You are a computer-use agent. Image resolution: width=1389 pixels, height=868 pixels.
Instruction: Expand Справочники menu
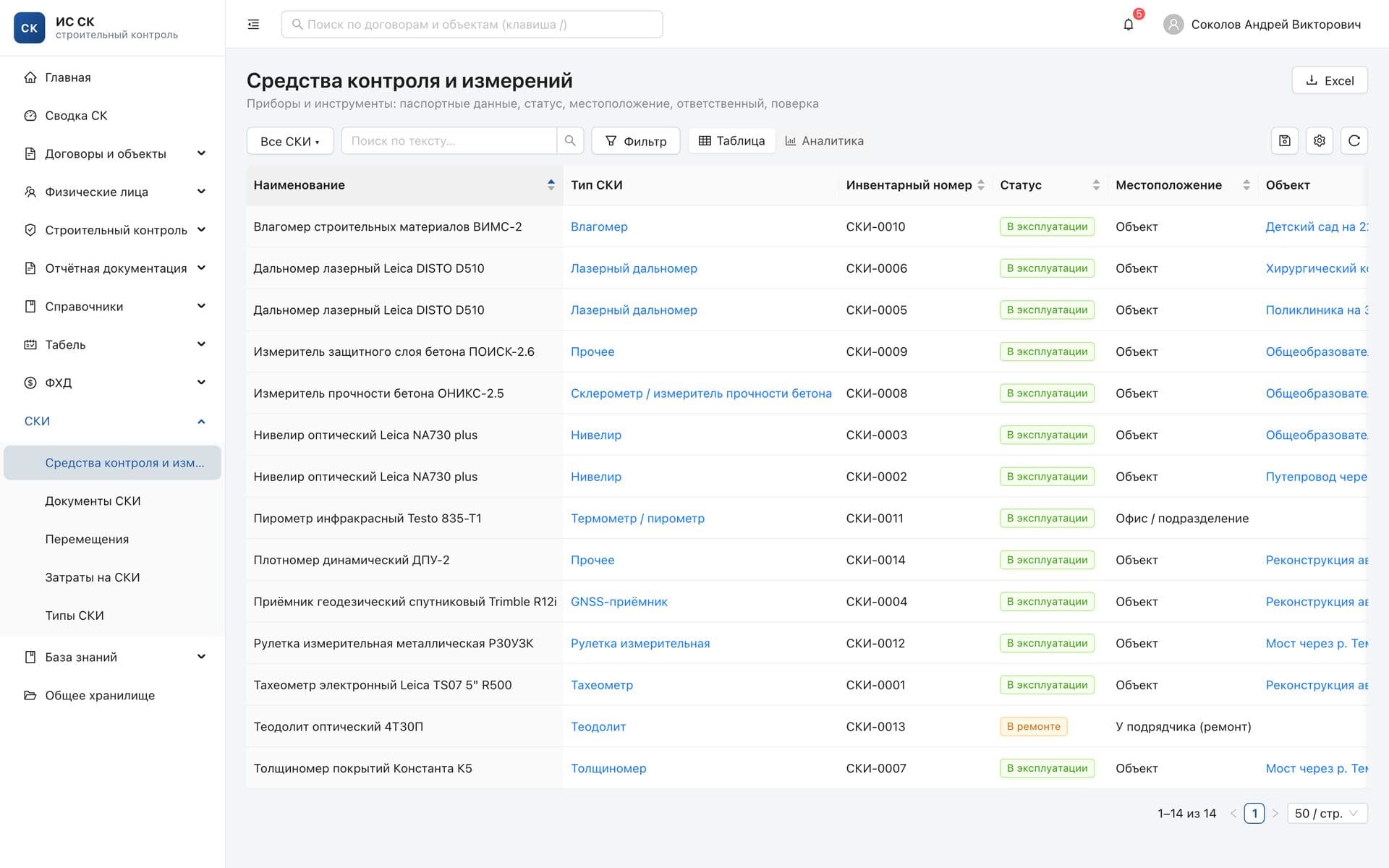point(112,307)
